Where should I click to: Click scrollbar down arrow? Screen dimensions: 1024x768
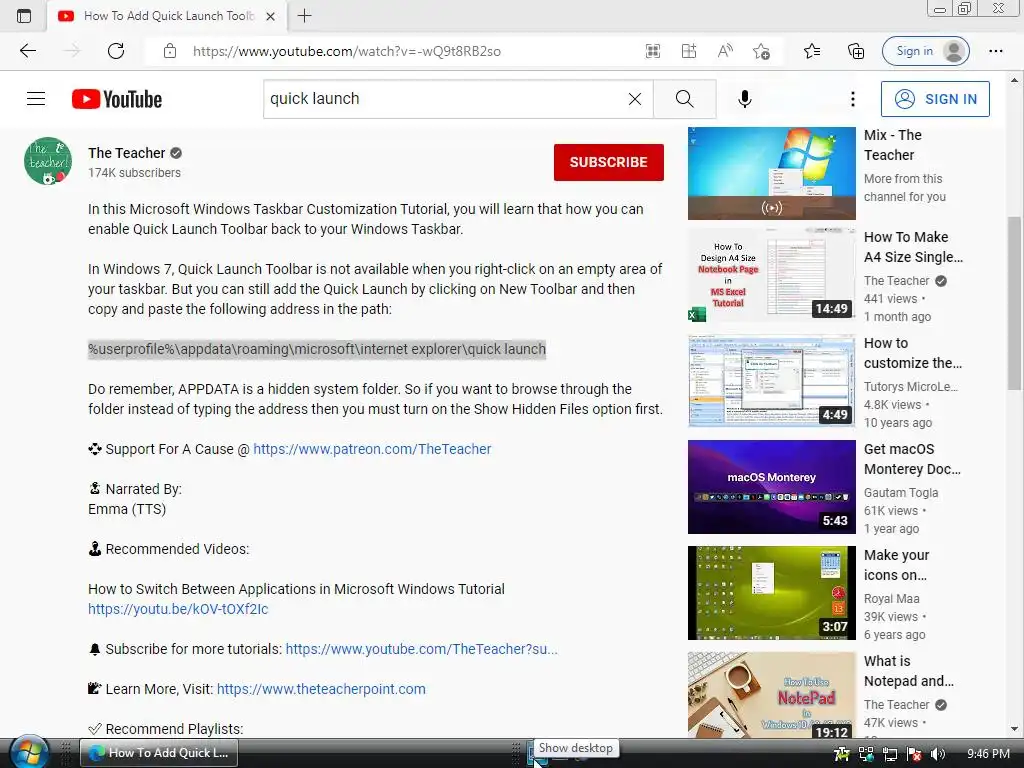pyautogui.click(x=1014, y=729)
